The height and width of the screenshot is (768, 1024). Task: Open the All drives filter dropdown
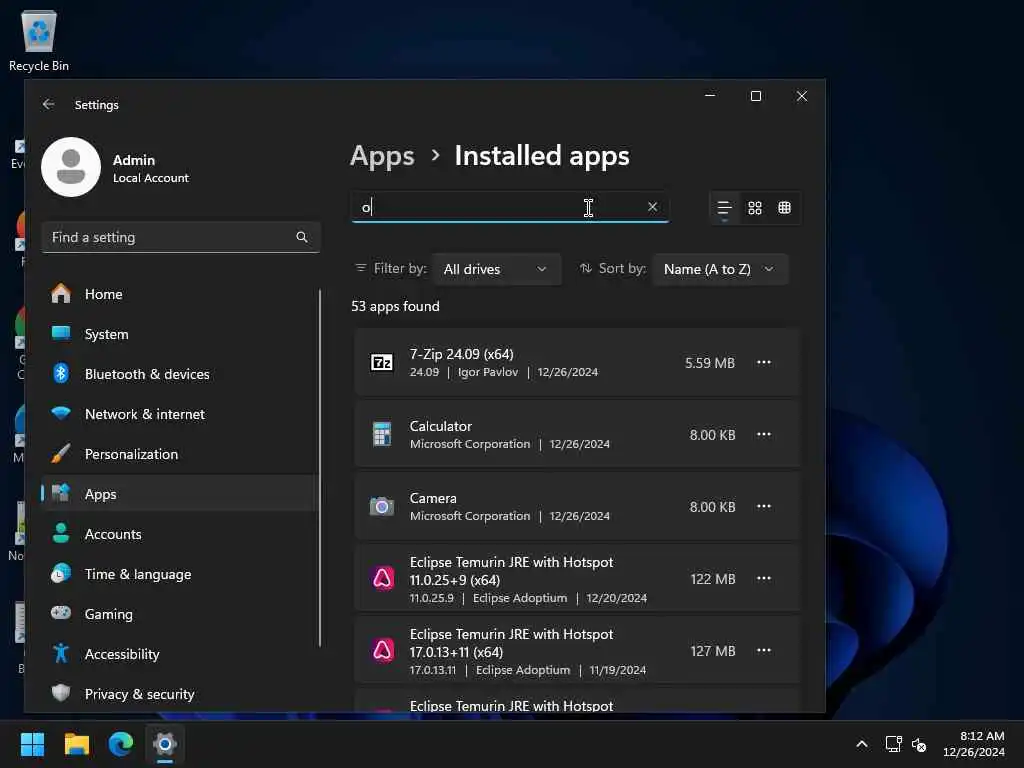tap(496, 269)
